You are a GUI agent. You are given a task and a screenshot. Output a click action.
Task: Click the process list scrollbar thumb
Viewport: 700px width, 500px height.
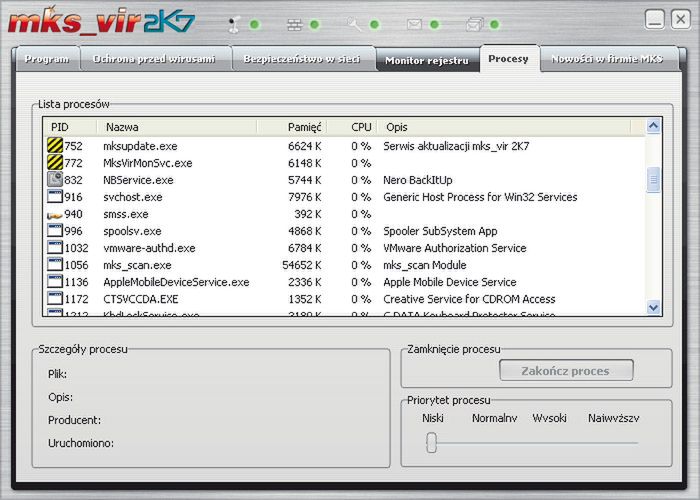point(653,179)
